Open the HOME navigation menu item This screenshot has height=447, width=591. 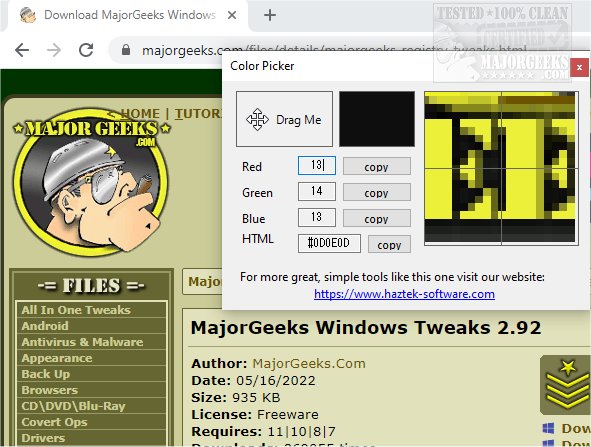point(140,113)
